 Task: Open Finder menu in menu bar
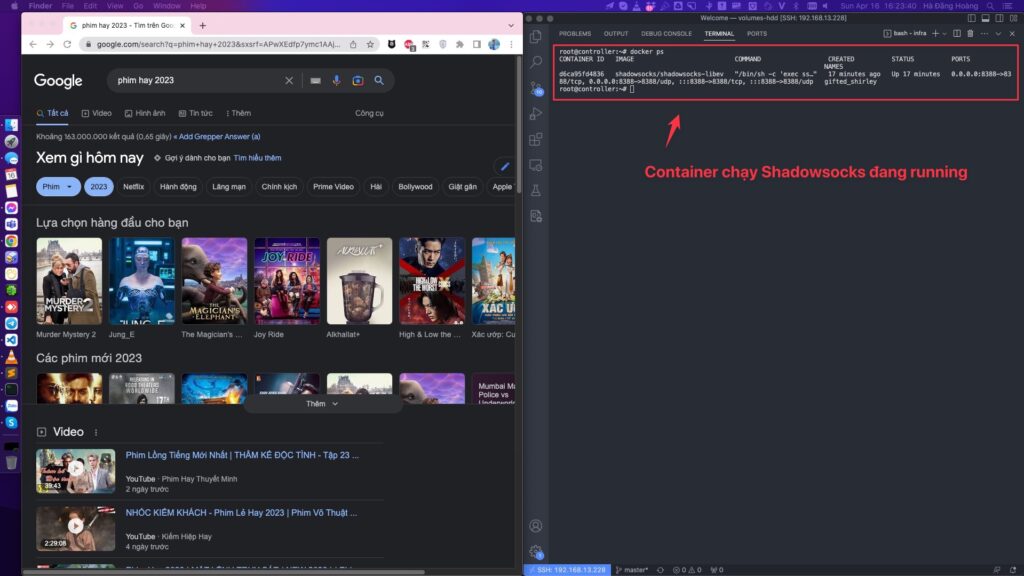(x=40, y=6)
